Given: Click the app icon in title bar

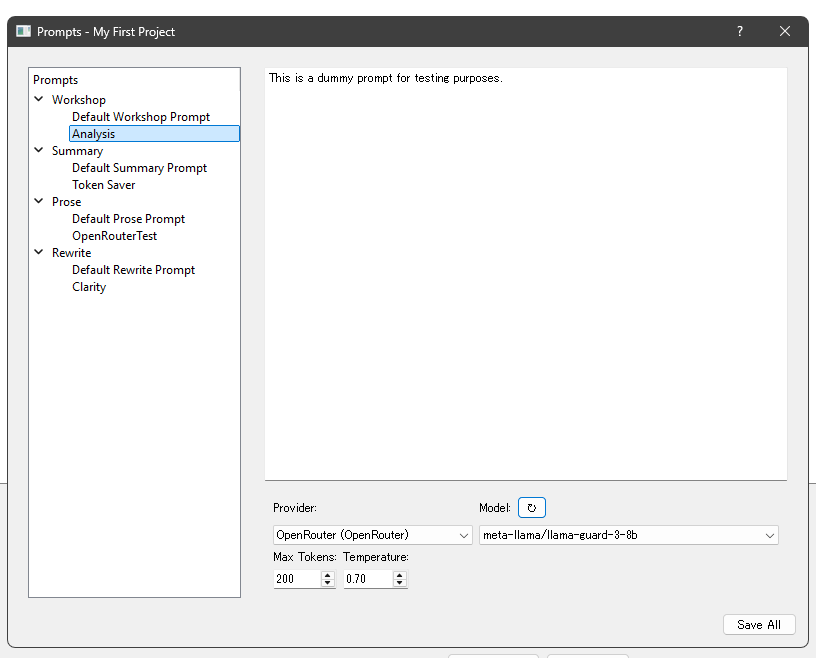Looking at the screenshot, I should point(24,31).
